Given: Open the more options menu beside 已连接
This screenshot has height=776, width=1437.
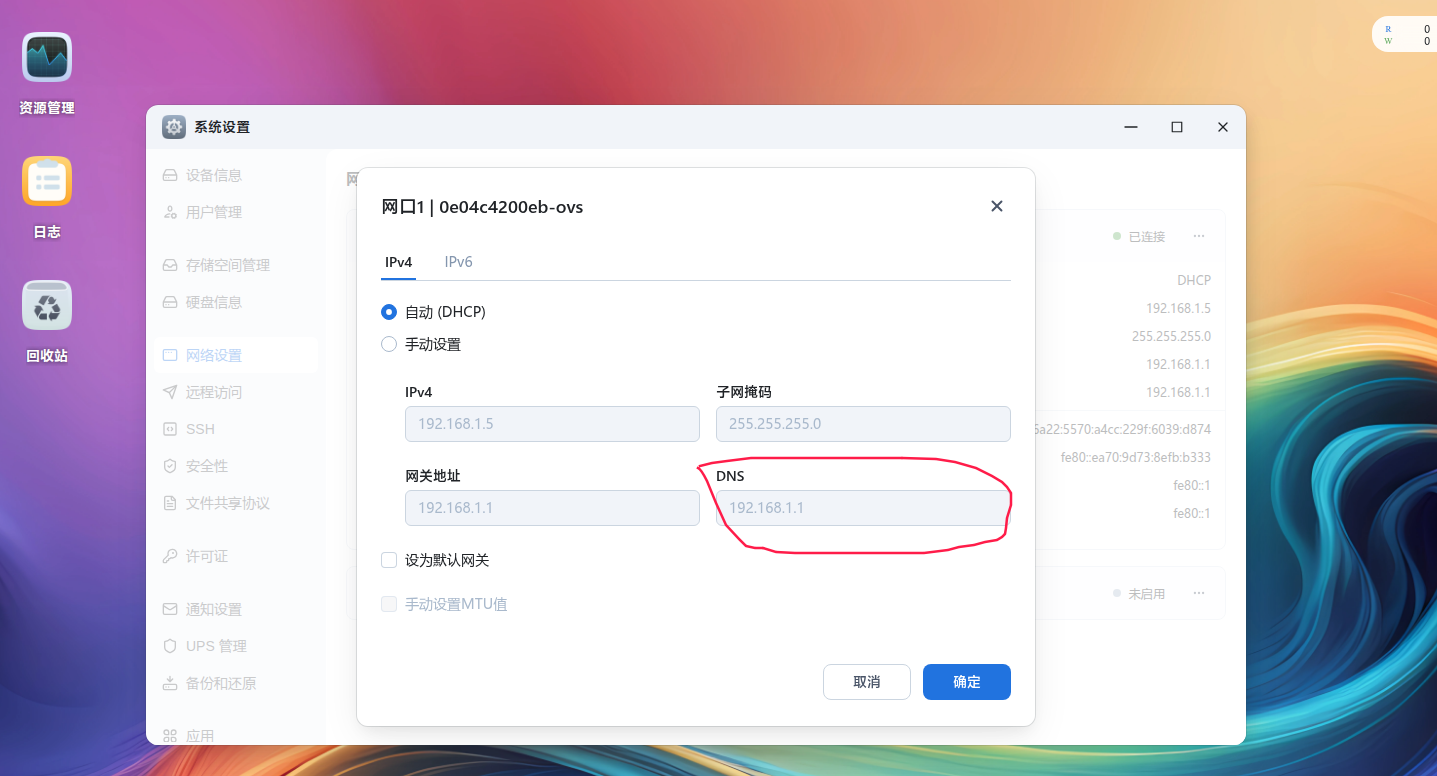Looking at the screenshot, I should click(x=1199, y=236).
